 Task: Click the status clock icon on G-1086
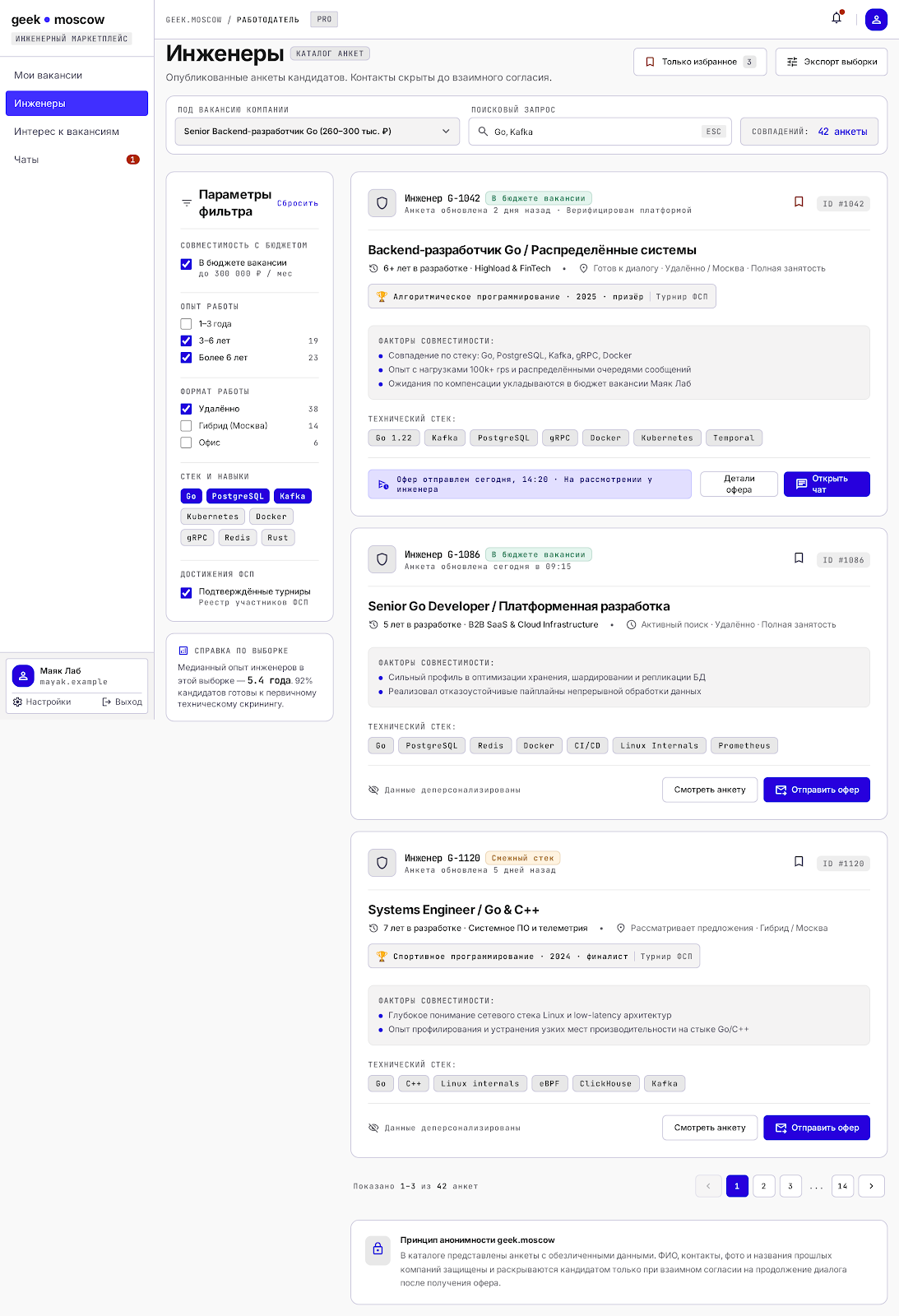click(632, 624)
